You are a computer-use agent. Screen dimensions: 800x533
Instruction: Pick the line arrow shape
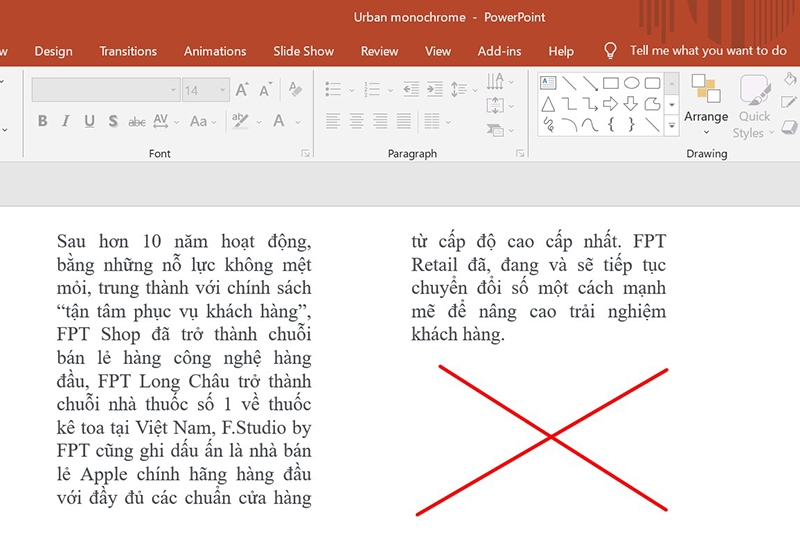pyautogui.click(x=590, y=83)
